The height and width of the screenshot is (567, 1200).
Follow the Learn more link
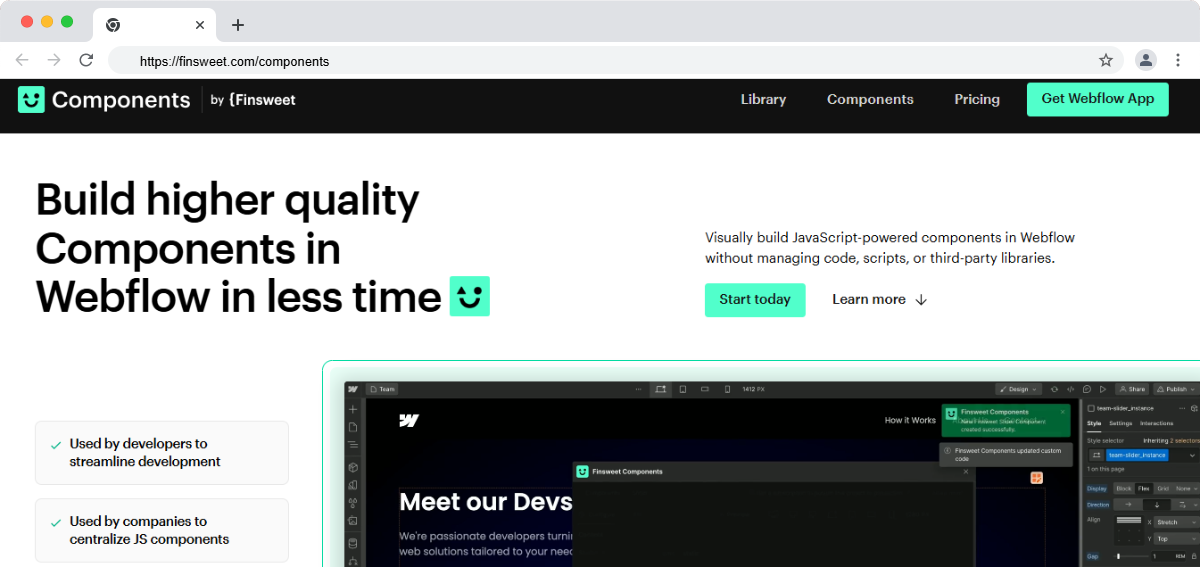coord(880,300)
